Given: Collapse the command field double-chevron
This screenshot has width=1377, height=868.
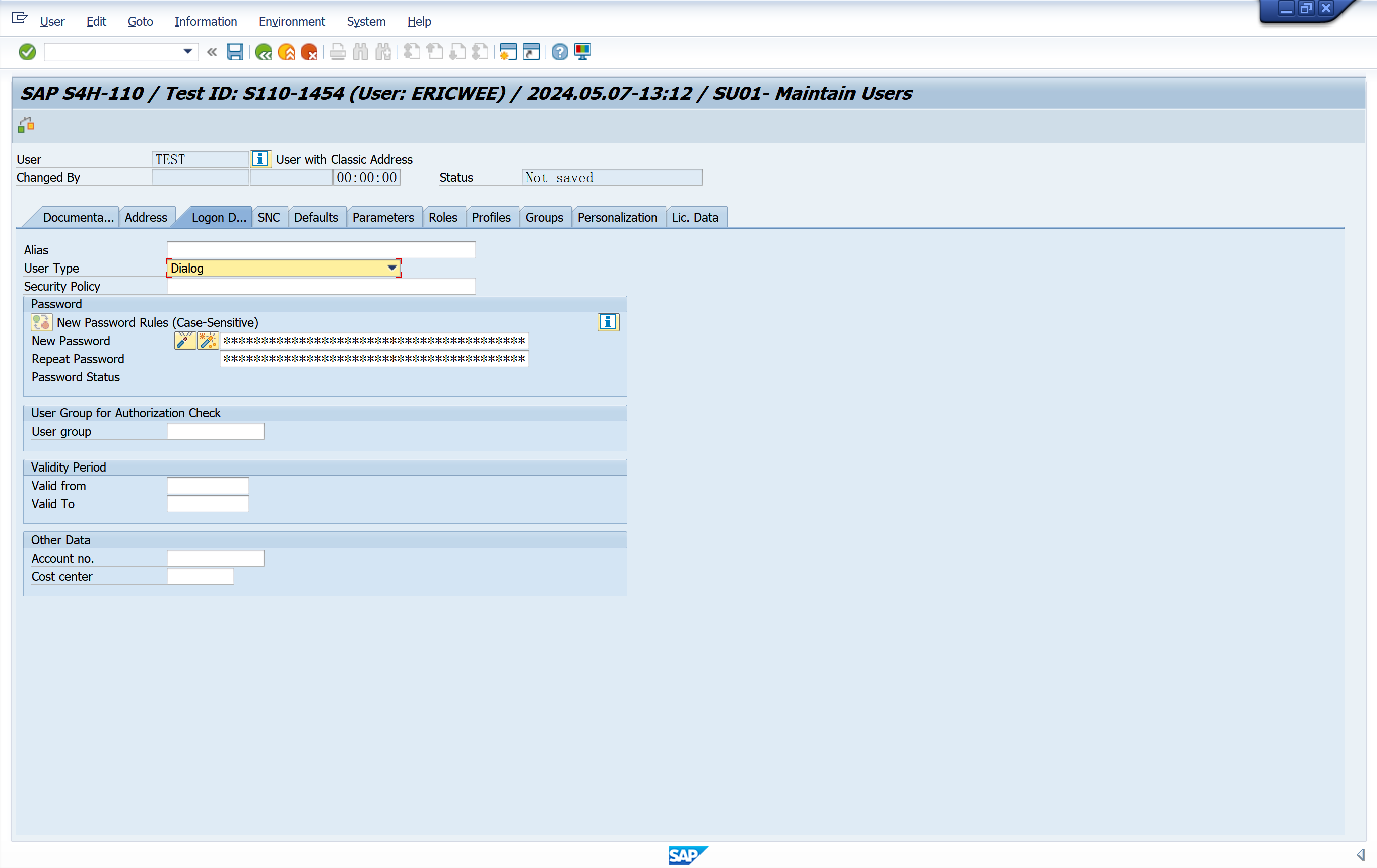Looking at the screenshot, I should click(212, 52).
